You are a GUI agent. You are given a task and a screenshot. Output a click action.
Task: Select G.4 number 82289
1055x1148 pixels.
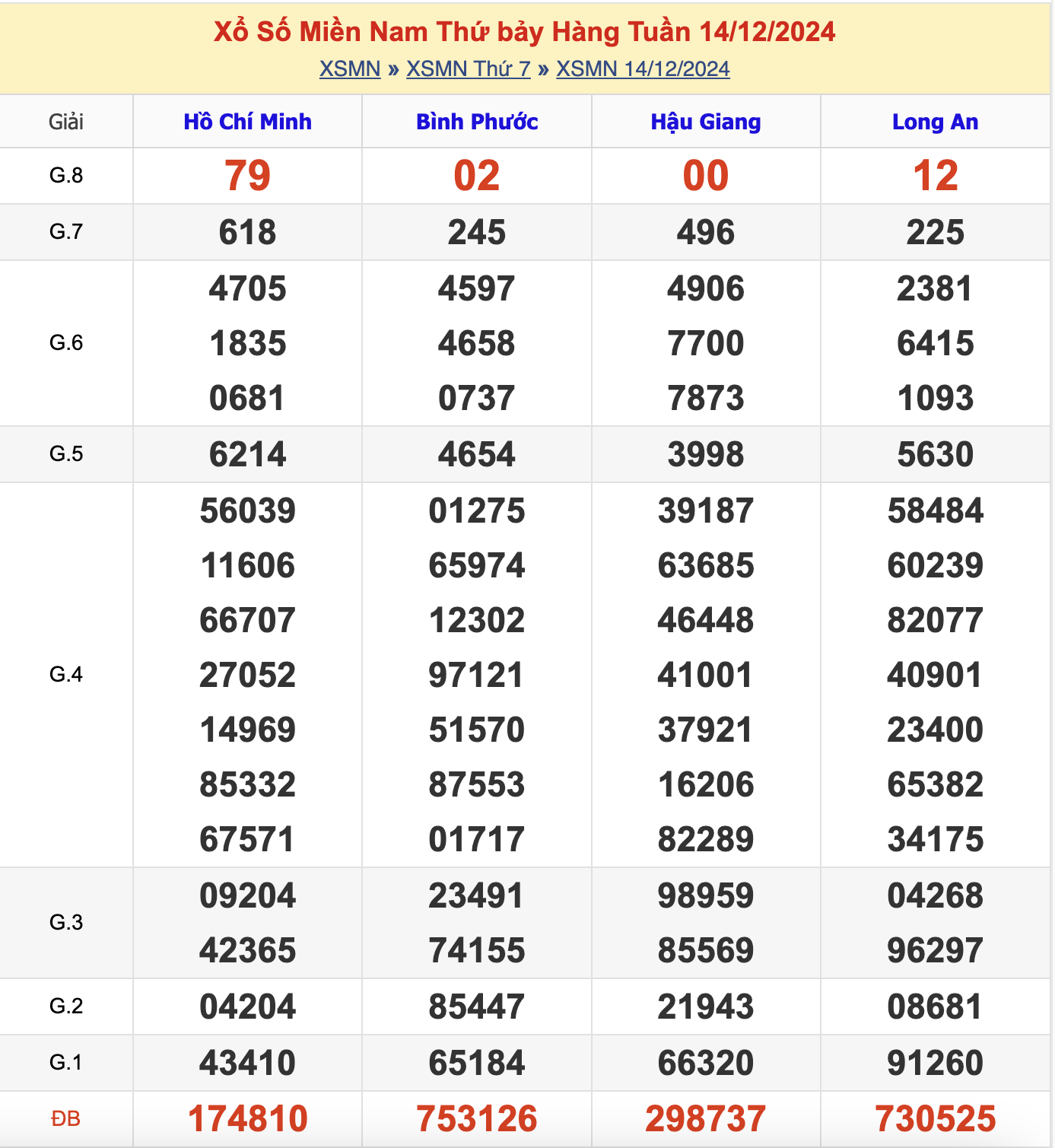coord(706,839)
